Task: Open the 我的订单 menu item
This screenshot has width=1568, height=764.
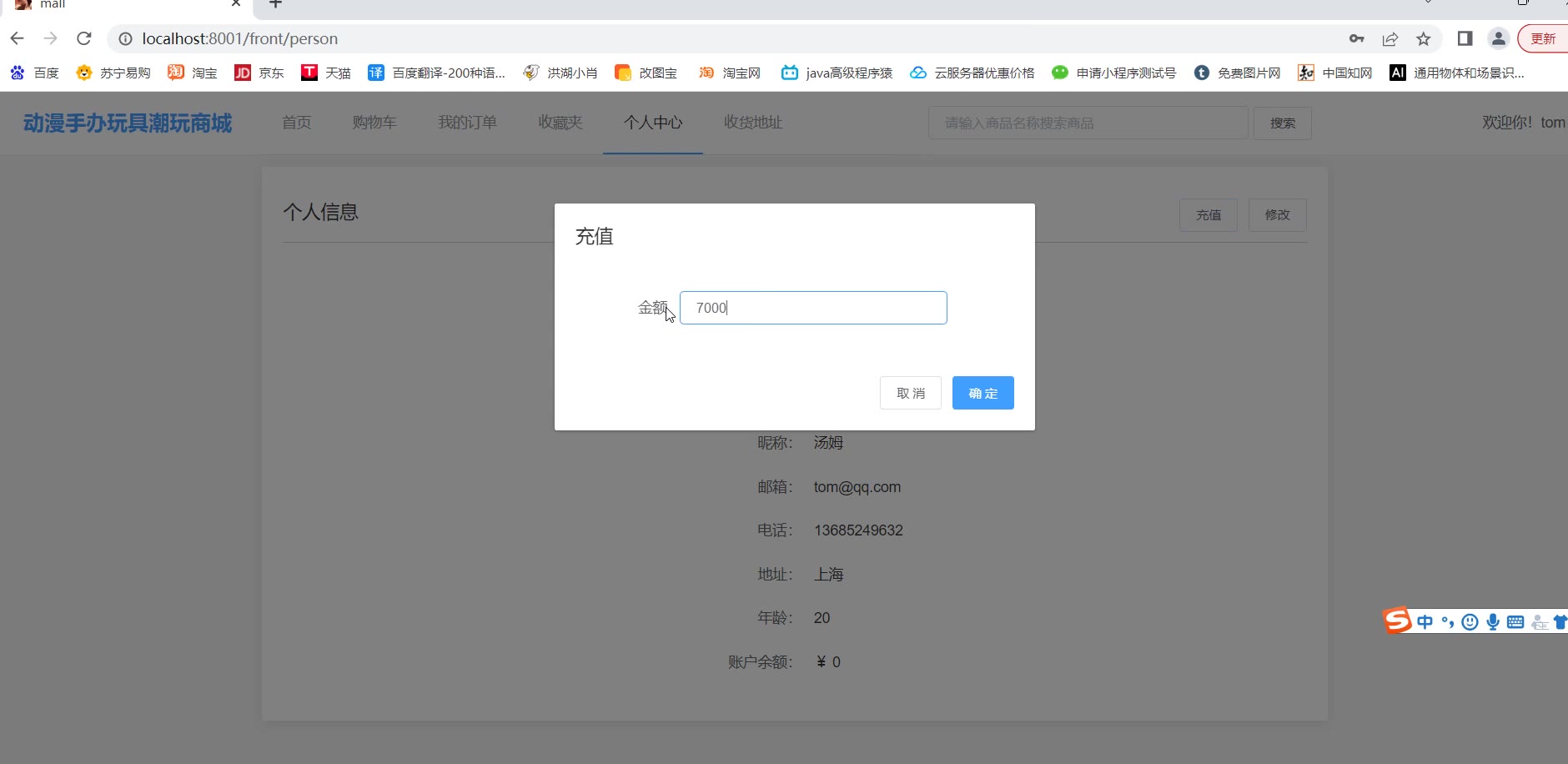Action: pyautogui.click(x=467, y=123)
